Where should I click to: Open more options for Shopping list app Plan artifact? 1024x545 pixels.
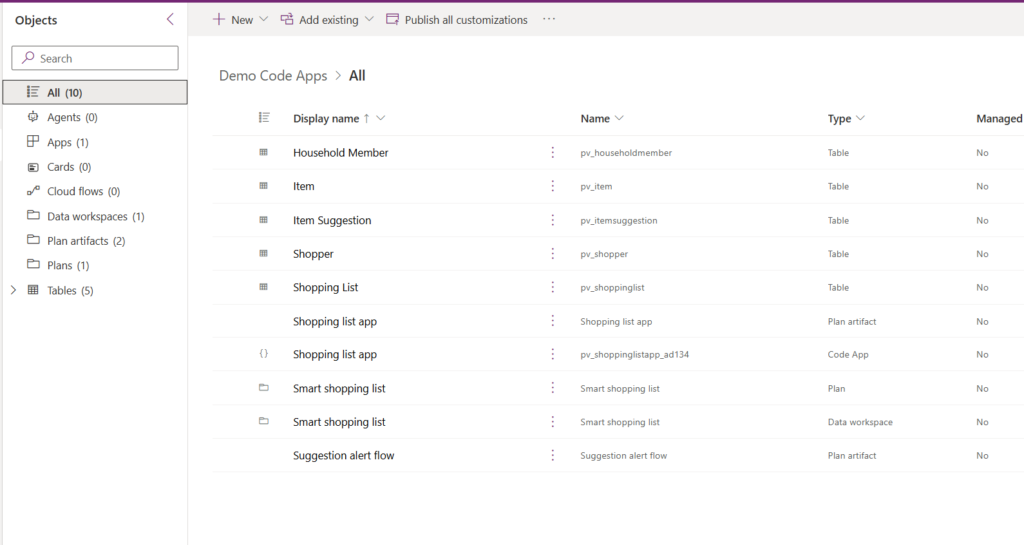[552, 320]
